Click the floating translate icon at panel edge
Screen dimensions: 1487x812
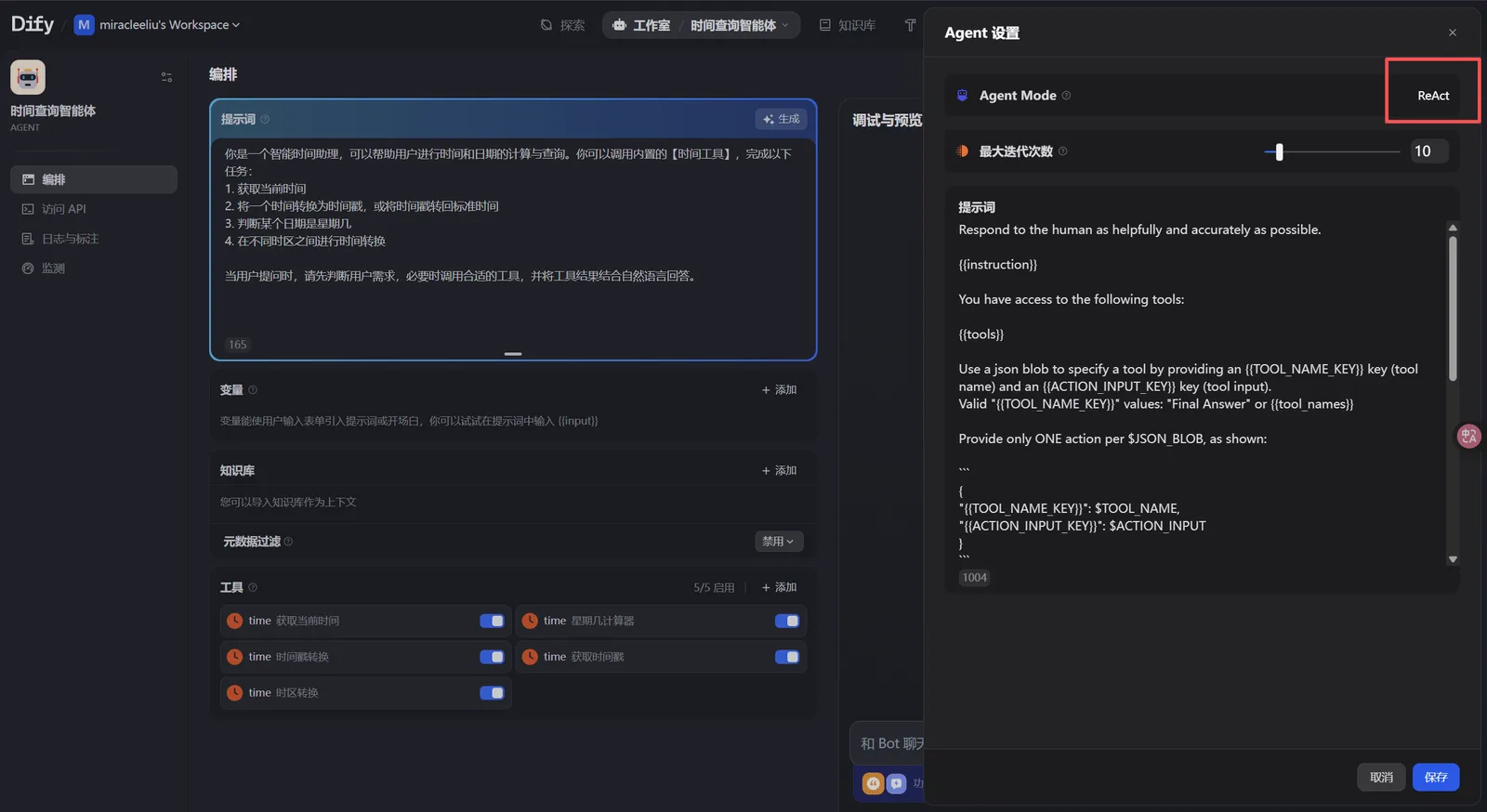(x=1468, y=436)
